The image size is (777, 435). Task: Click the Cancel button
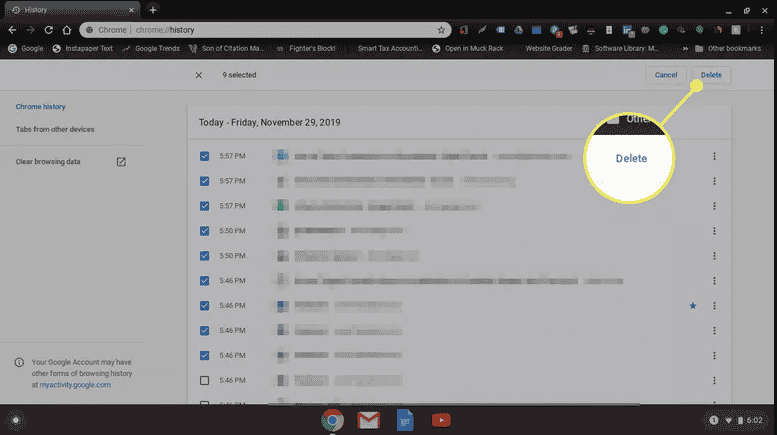tap(666, 75)
